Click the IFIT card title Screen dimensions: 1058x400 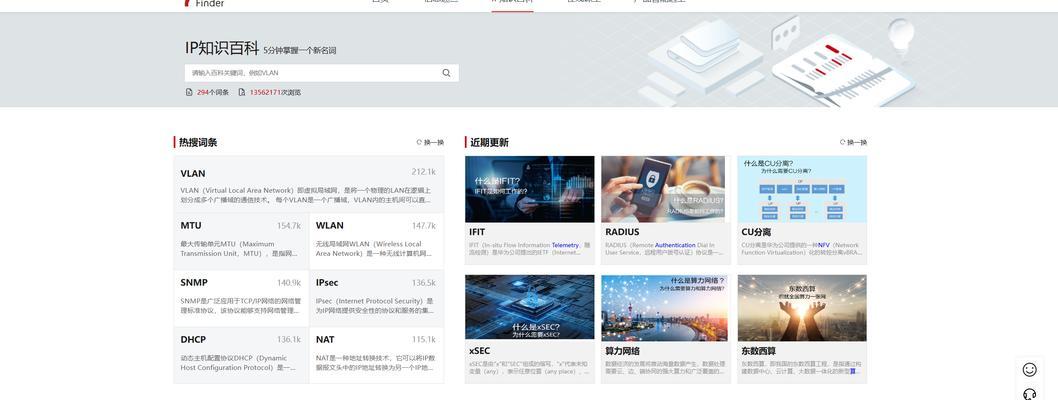(x=477, y=232)
